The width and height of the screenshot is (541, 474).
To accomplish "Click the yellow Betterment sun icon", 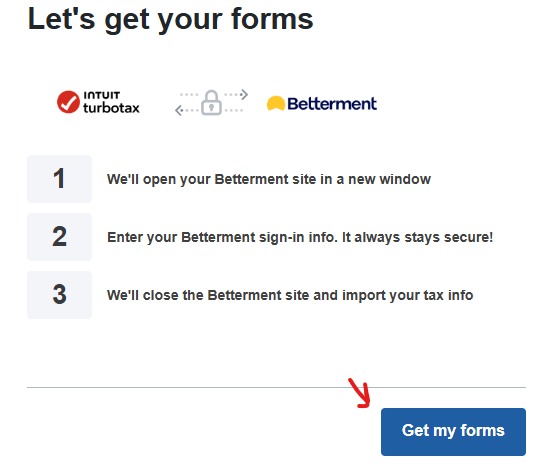I will (x=275, y=103).
